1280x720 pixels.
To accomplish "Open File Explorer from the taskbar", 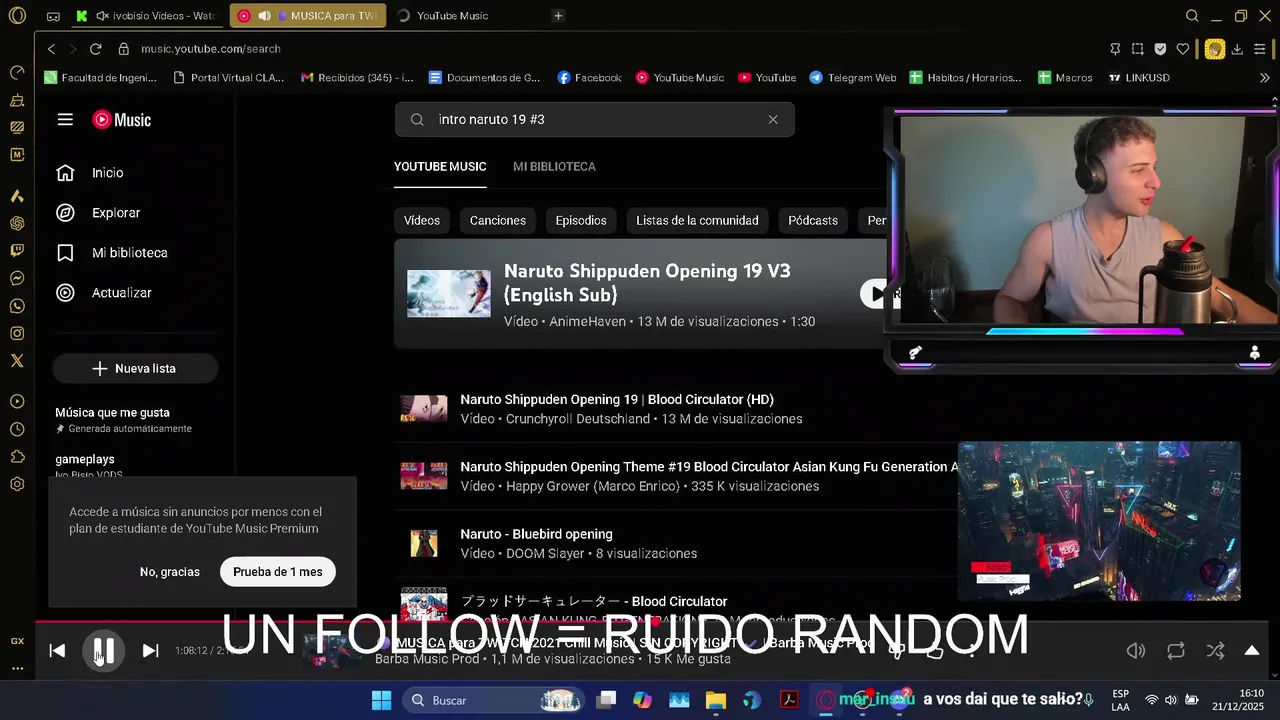I will click(x=716, y=700).
